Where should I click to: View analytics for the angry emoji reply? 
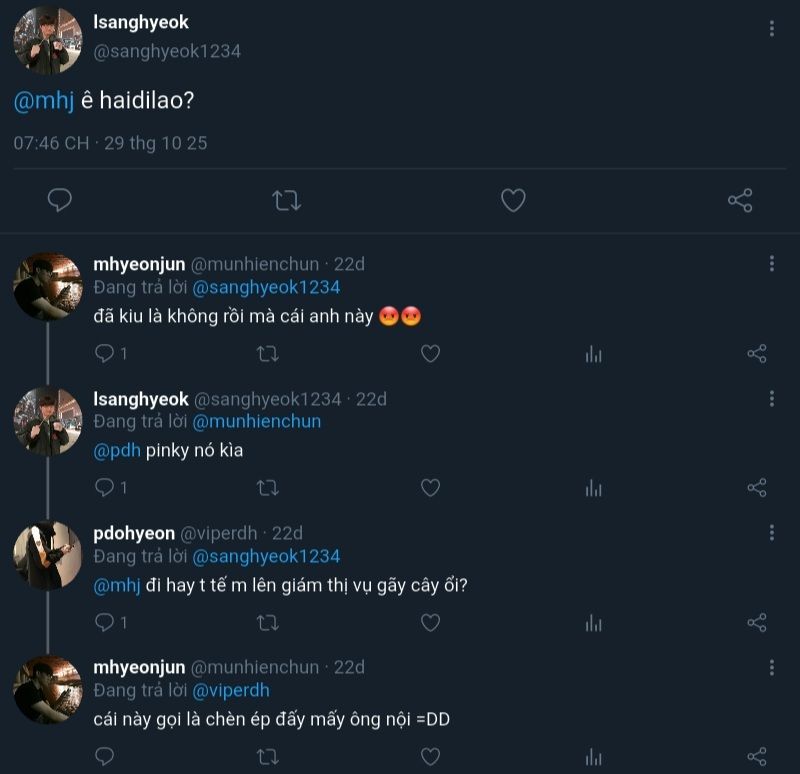[x=594, y=353]
